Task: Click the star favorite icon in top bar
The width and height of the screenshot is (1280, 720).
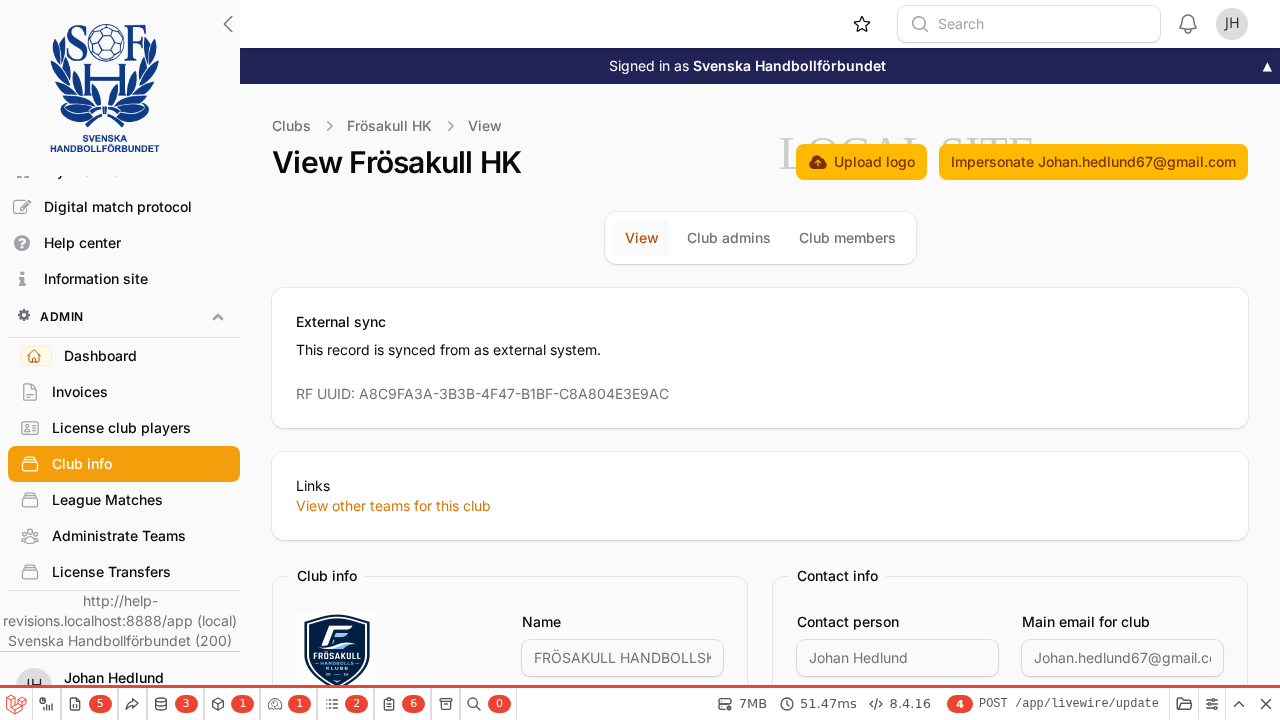Action: (x=862, y=24)
